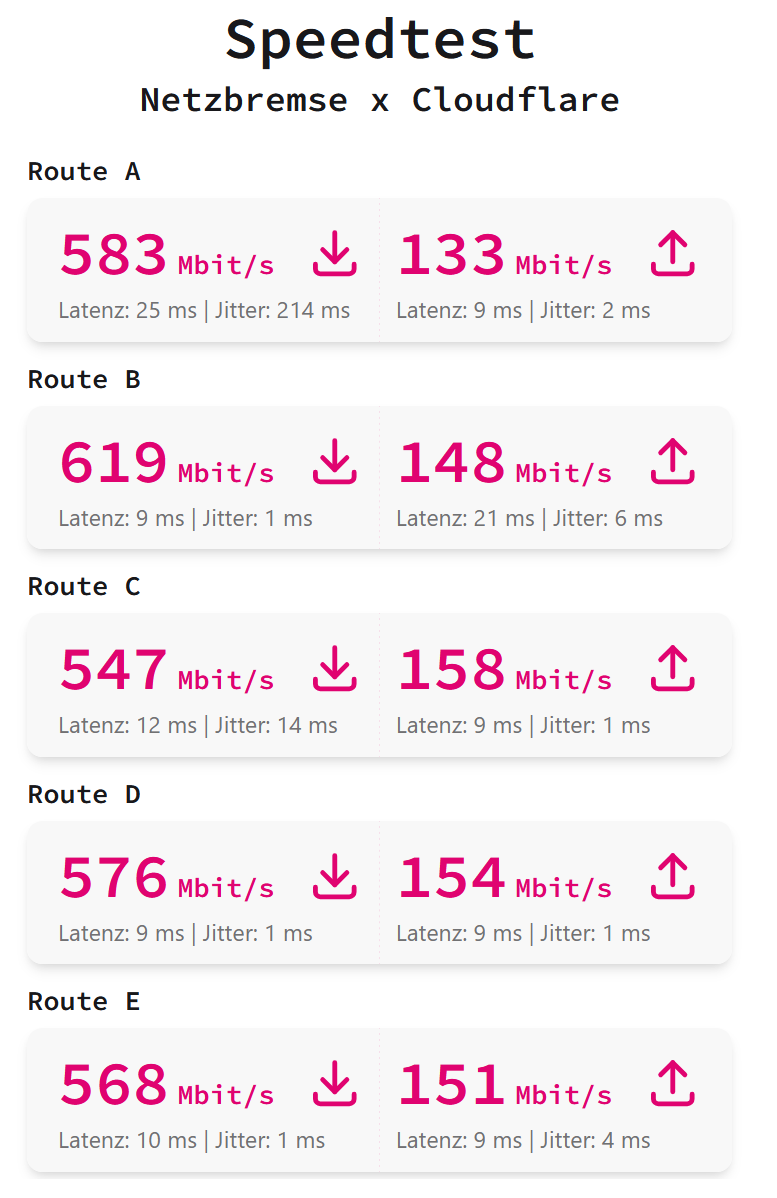
Task: Click Route C upload arrow icon
Action: (672, 668)
